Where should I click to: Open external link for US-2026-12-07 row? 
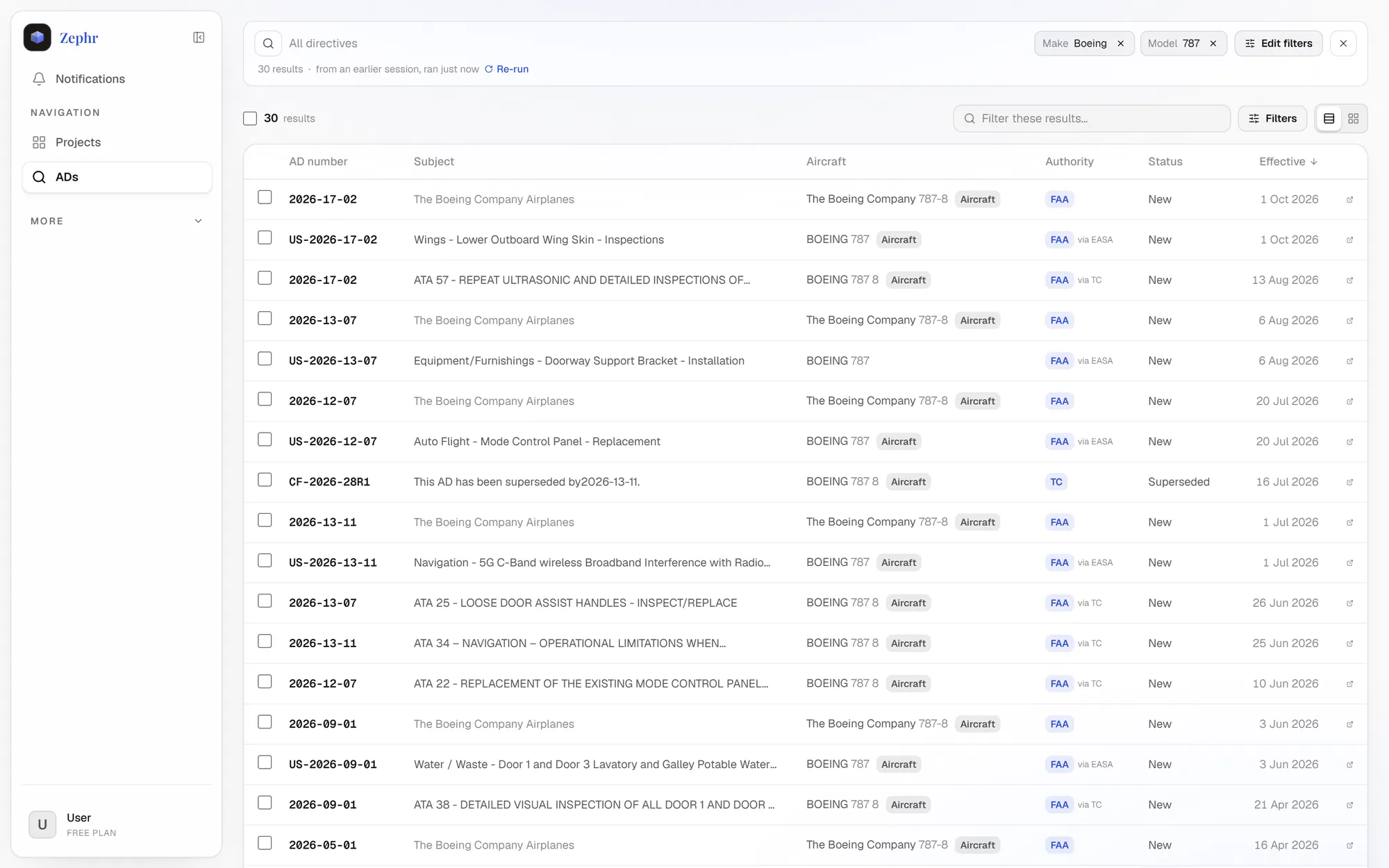[x=1349, y=442]
